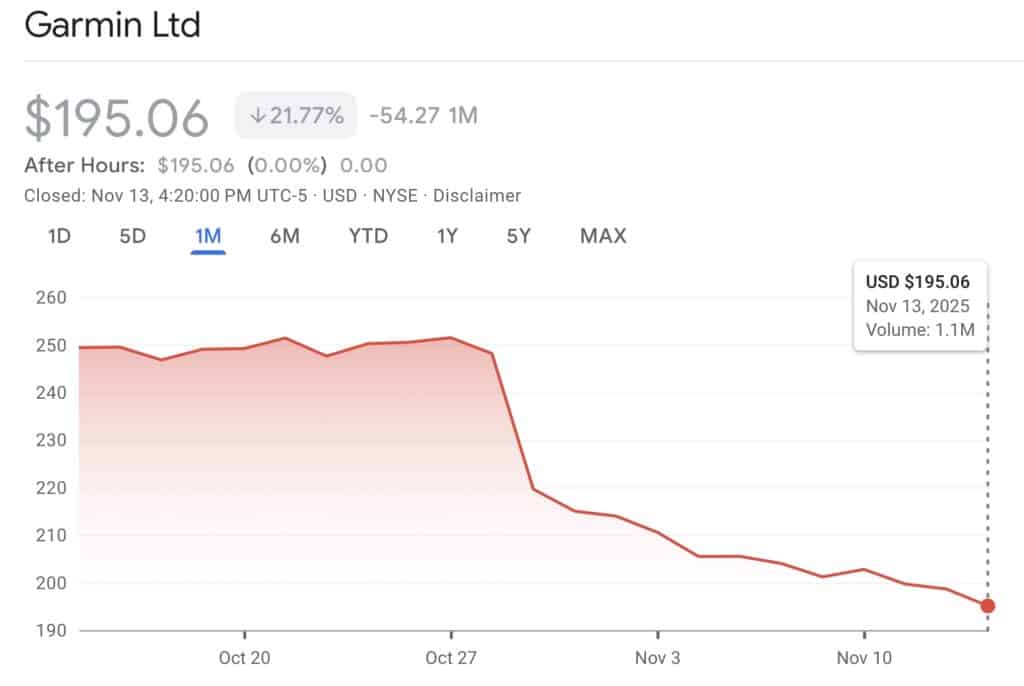Click the red downward arrow in the percentage badge
The height and width of the screenshot is (686, 1024).
pyautogui.click(x=260, y=115)
